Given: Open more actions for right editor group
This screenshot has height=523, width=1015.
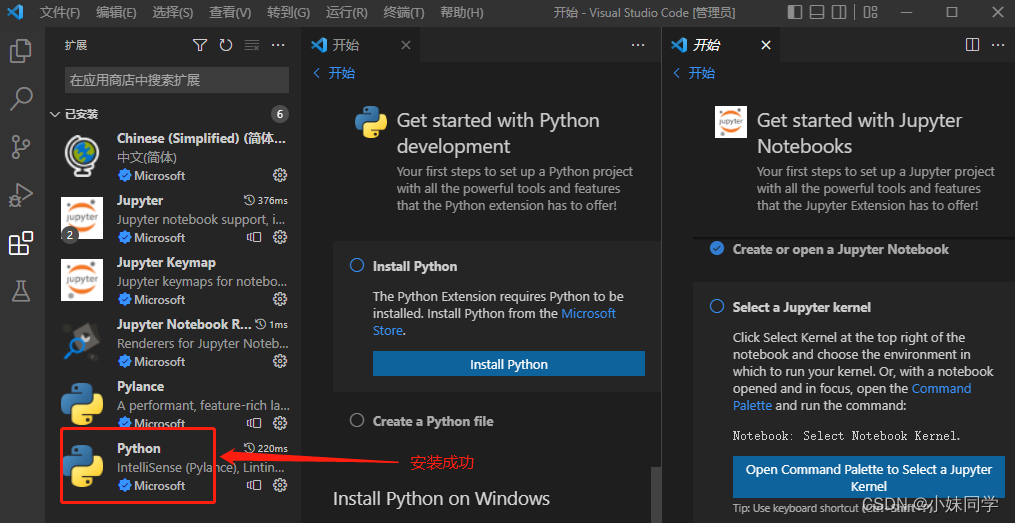Looking at the screenshot, I should [x=998, y=45].
